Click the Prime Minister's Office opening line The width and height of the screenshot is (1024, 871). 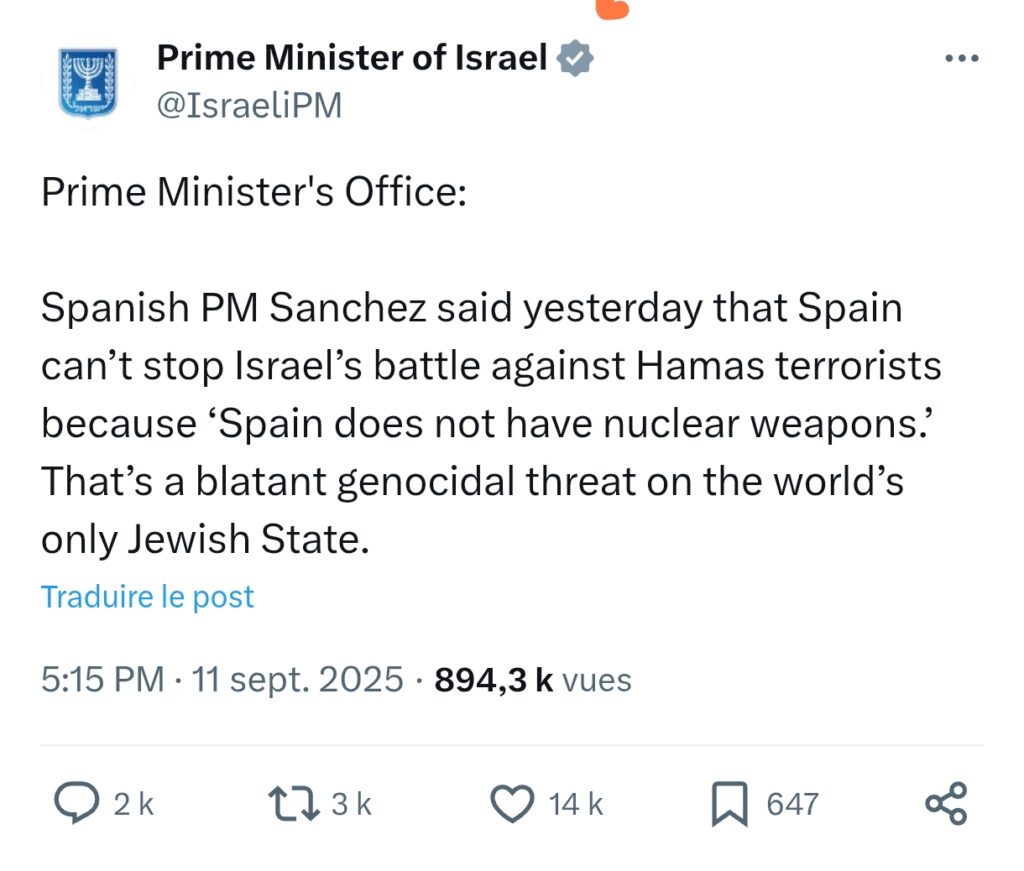(253, 193)
